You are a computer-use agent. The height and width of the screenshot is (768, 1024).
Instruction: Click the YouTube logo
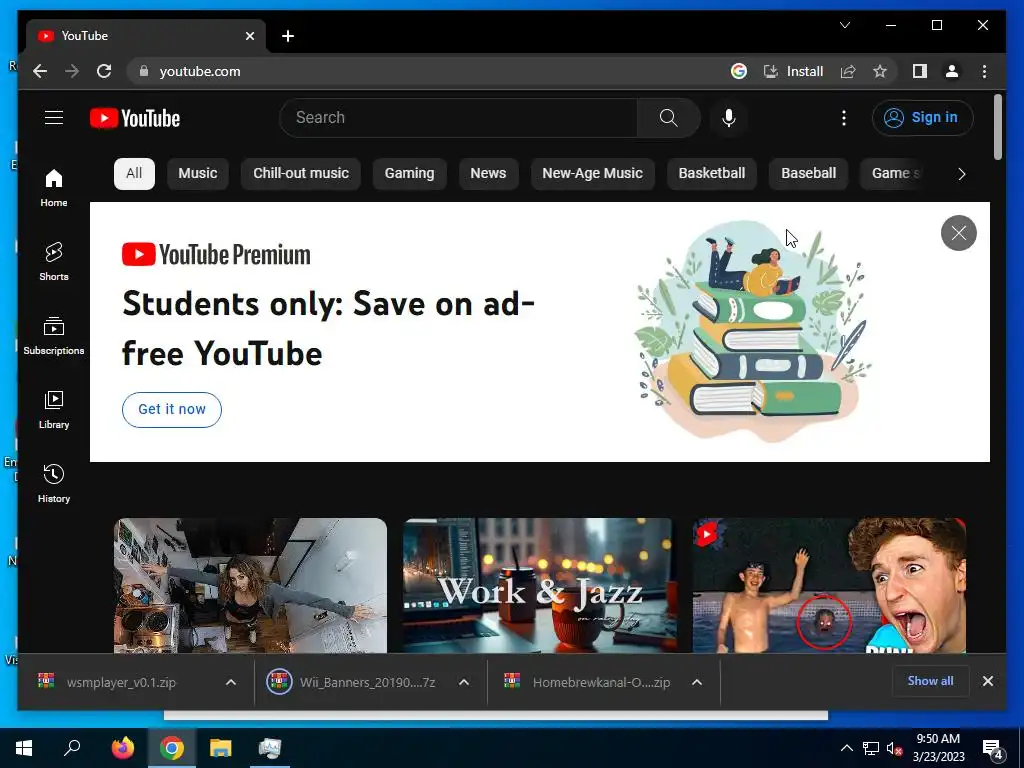135,118
